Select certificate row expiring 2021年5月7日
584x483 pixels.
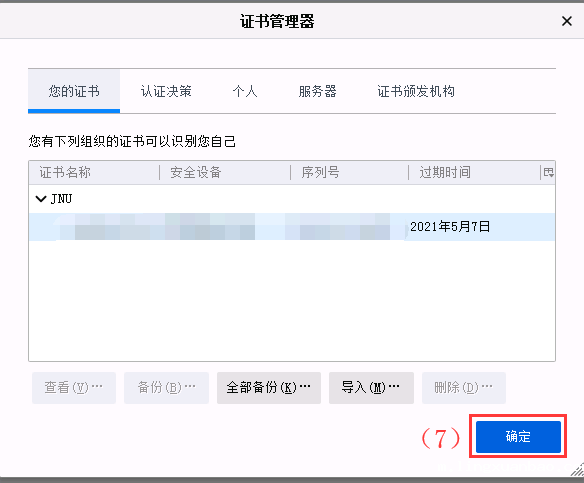pos(292,227)
